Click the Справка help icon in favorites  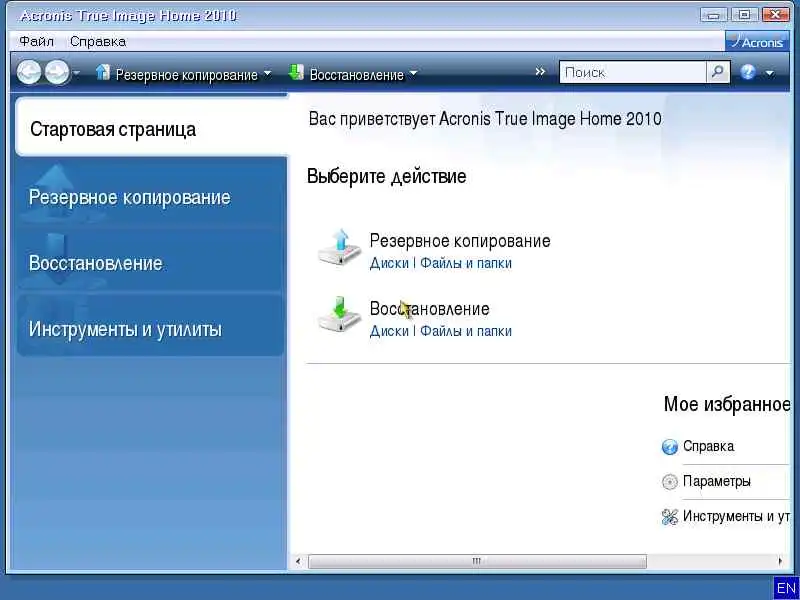coord(669,447)
